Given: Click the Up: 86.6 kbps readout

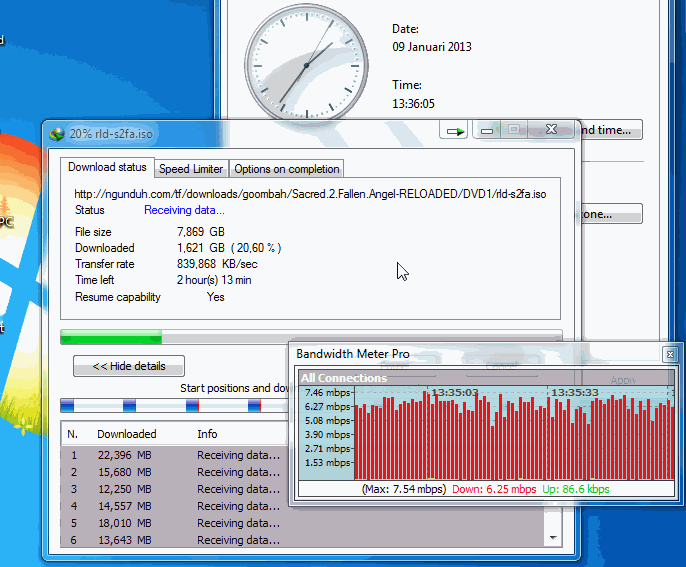Looking at the screenshot, I should click(576, 489).
